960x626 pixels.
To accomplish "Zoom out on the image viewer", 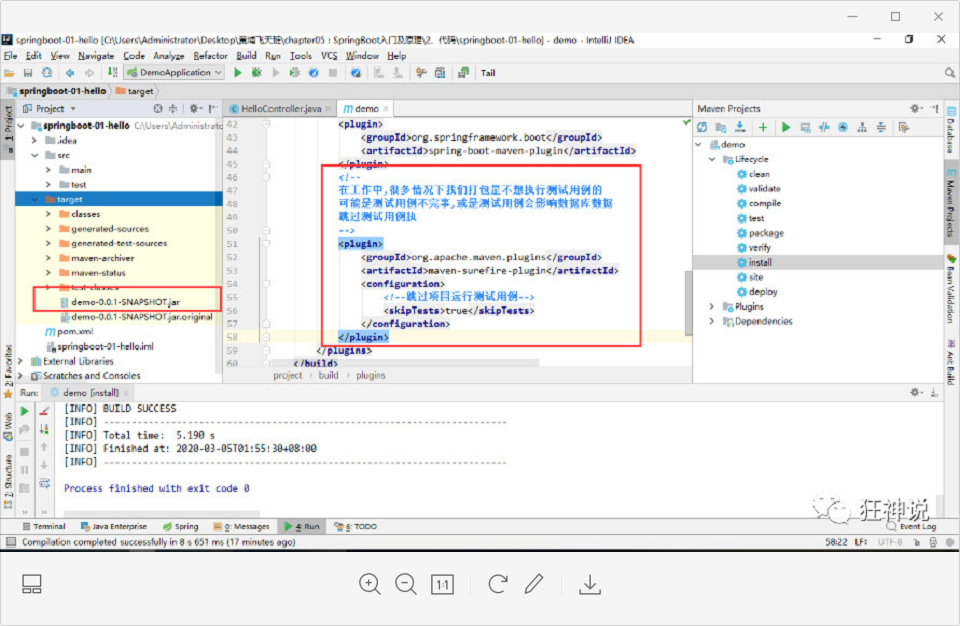I will click(405, 584).
